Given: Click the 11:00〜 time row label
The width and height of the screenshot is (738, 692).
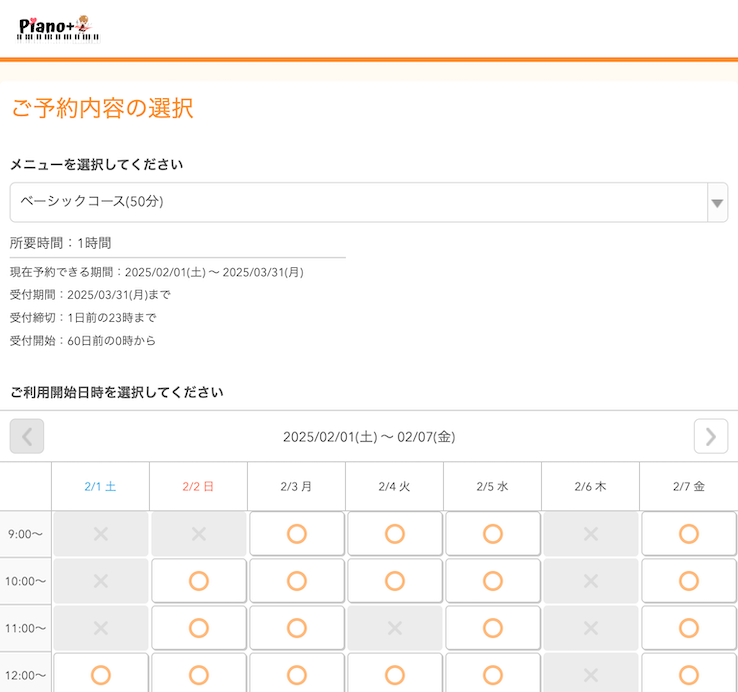Looking at the screenshot, I should click(25, 628).
